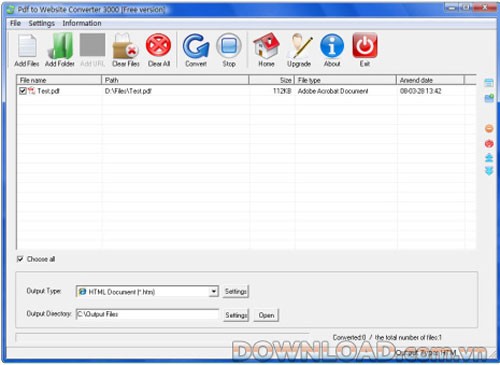Open the Output Type dropdown
The image size is (500, 365).
214,292
